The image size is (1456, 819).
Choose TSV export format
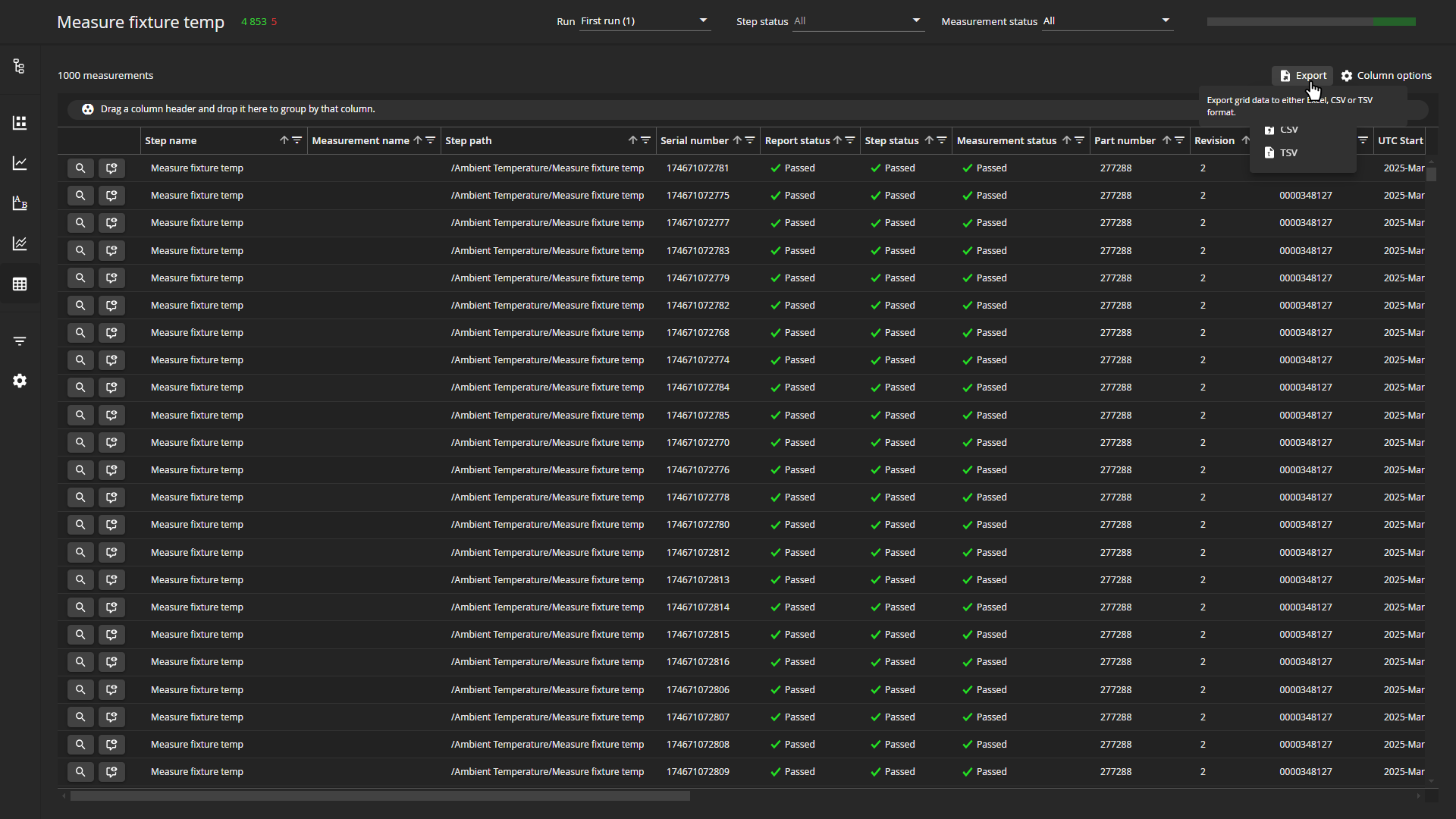(1303, 153)
